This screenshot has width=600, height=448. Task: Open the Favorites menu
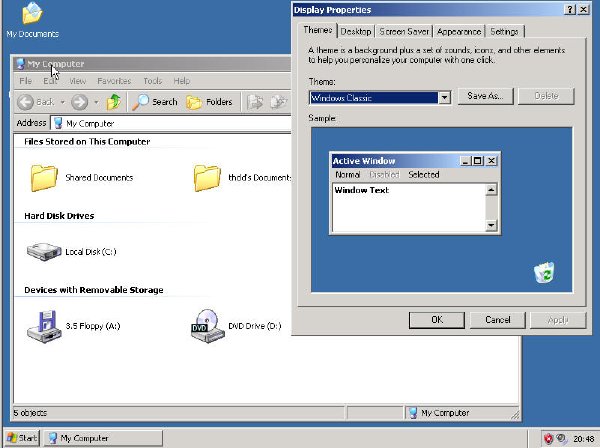114,81
